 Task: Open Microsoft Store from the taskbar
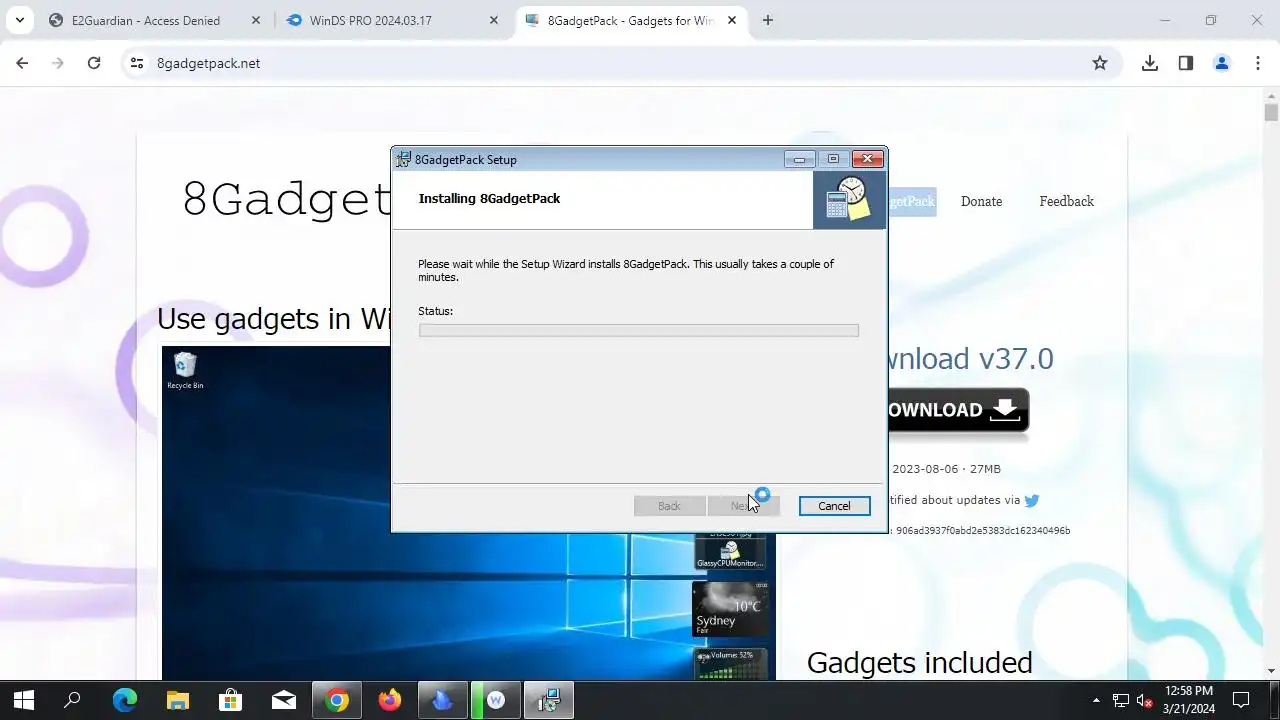230,700
